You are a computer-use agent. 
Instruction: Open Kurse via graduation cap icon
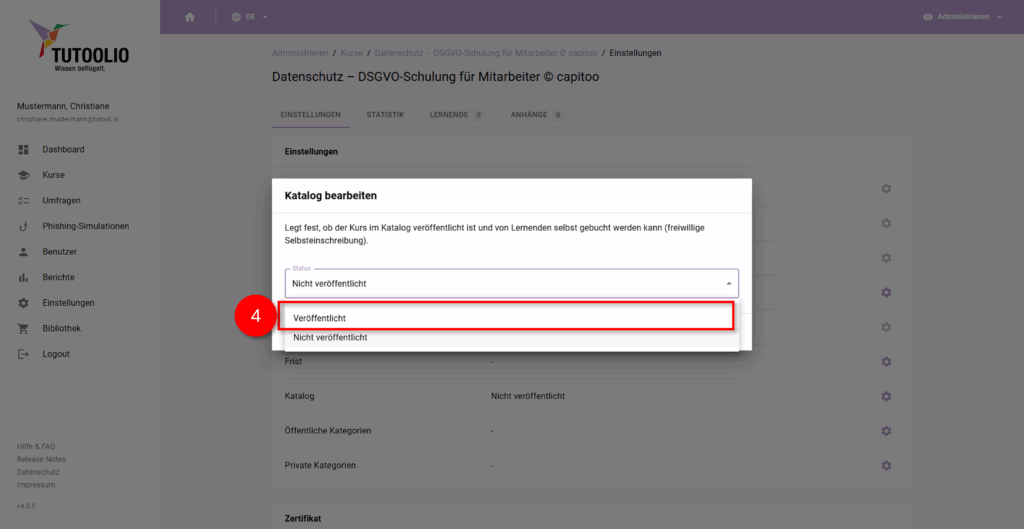[24, 175]
